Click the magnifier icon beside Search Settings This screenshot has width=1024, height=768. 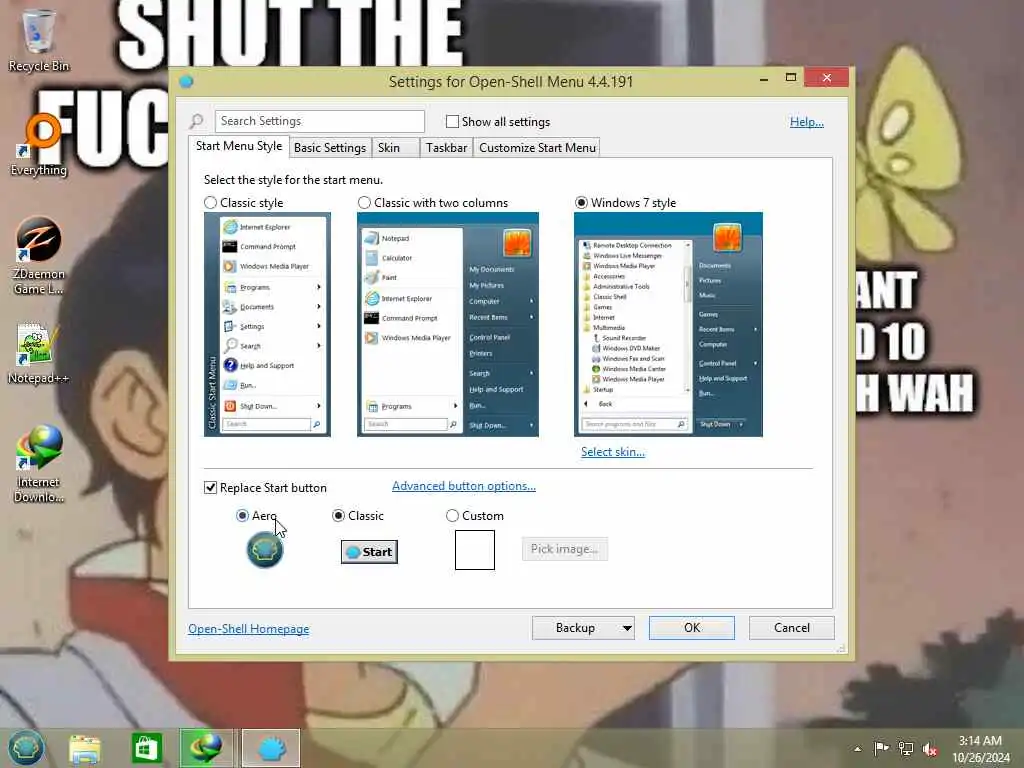(x=197, y=121)
